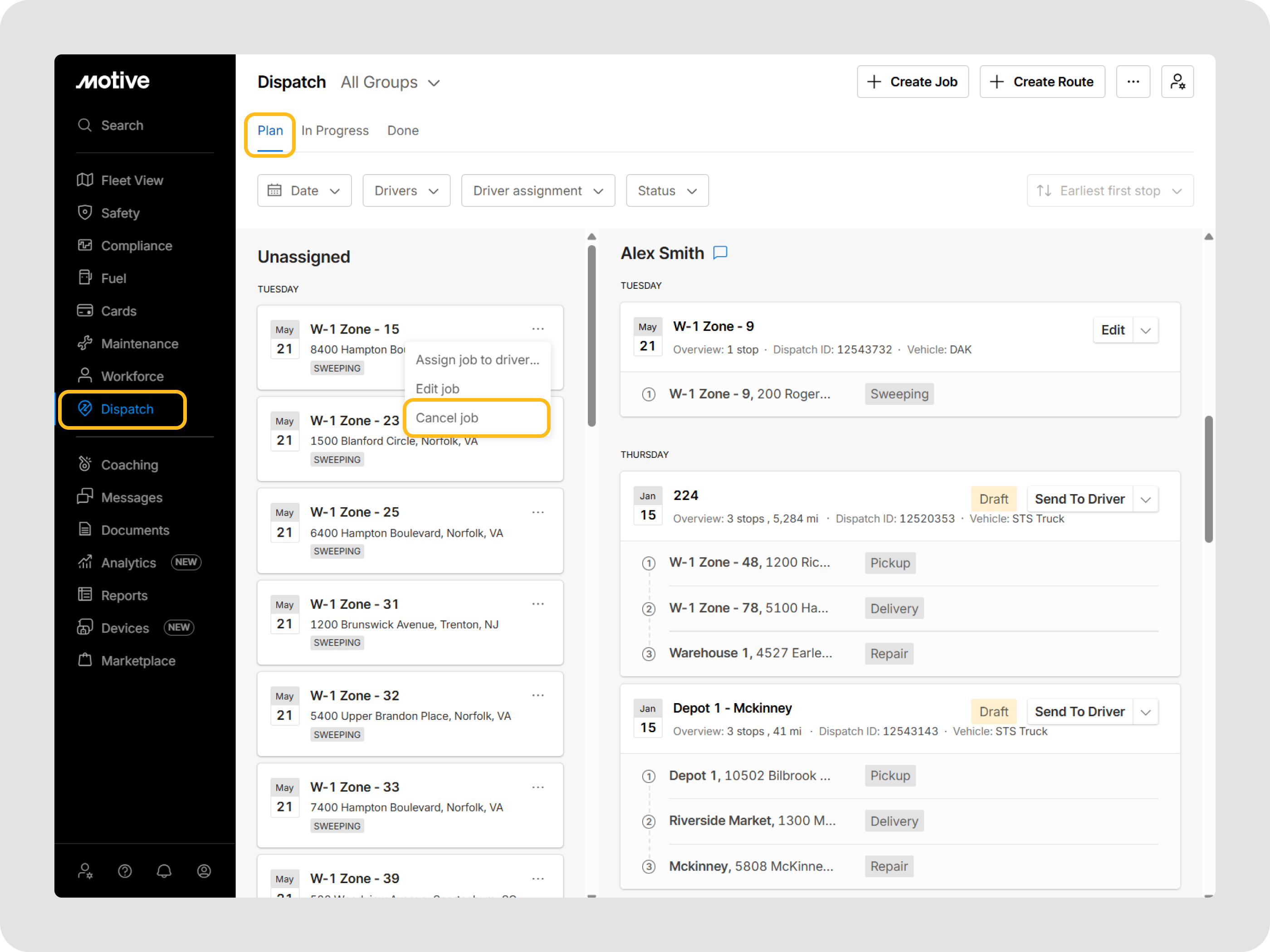Switch to the In Progress tab
Viewport: 1270px width, 952px height.
pos(335,131)
